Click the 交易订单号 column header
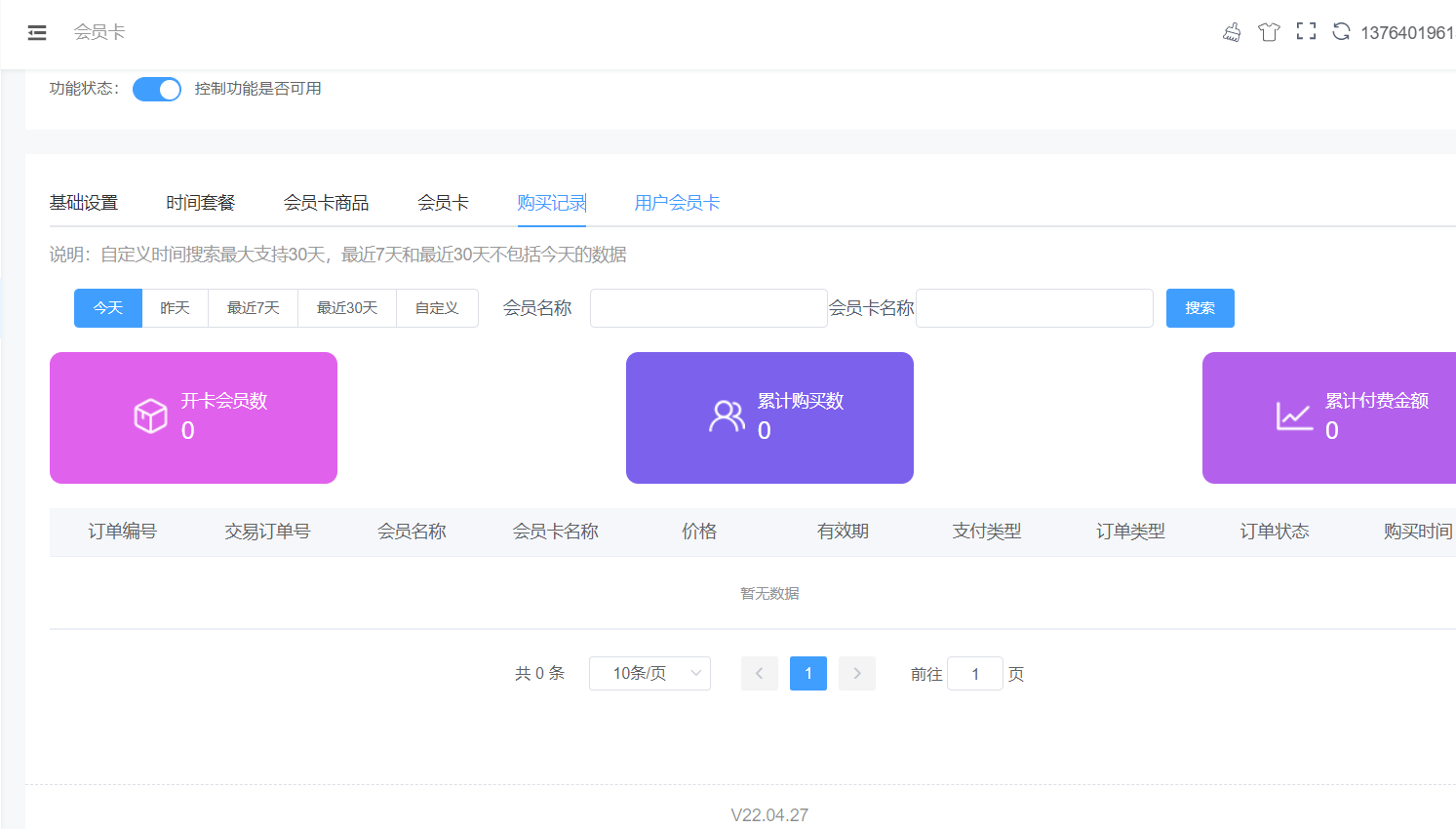The width and height of the screenshot is (1456, 829). (x=267, y=532)
